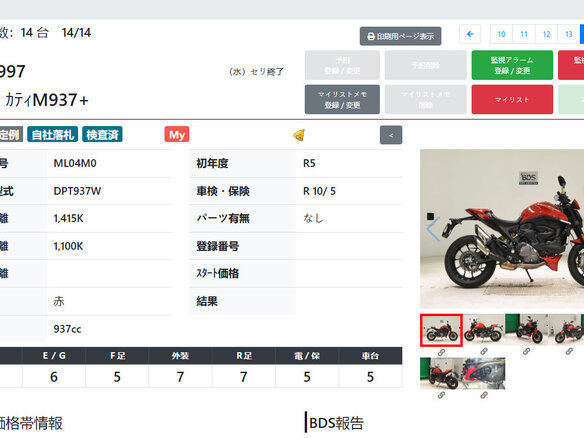The height and width of the screenshot is (438, 584).
Task: Click the R足 column header
Action: coord(244,356)
